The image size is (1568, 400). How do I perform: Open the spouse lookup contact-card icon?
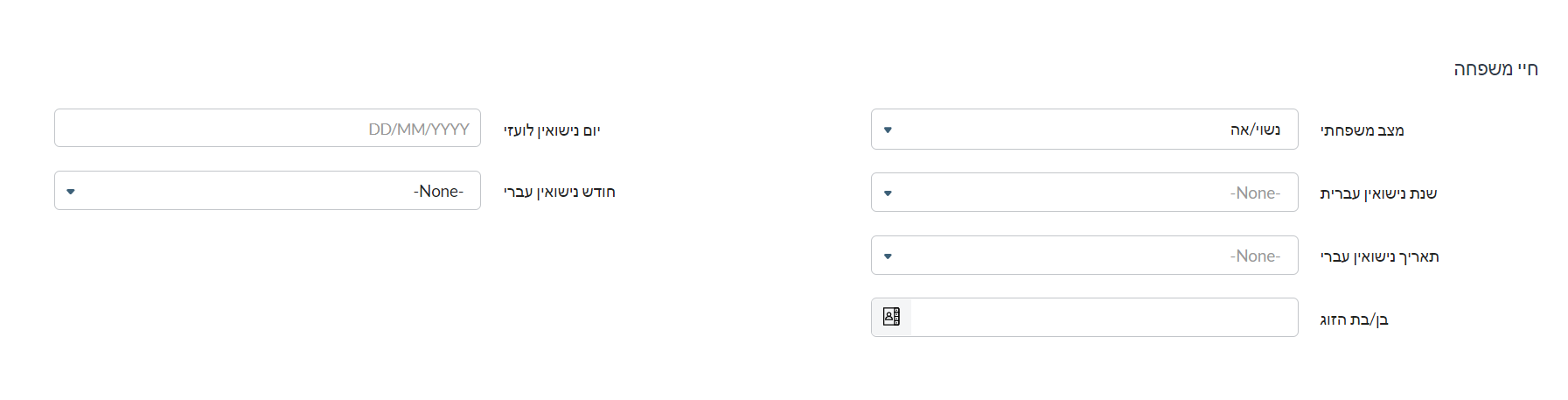coord(891,317)
